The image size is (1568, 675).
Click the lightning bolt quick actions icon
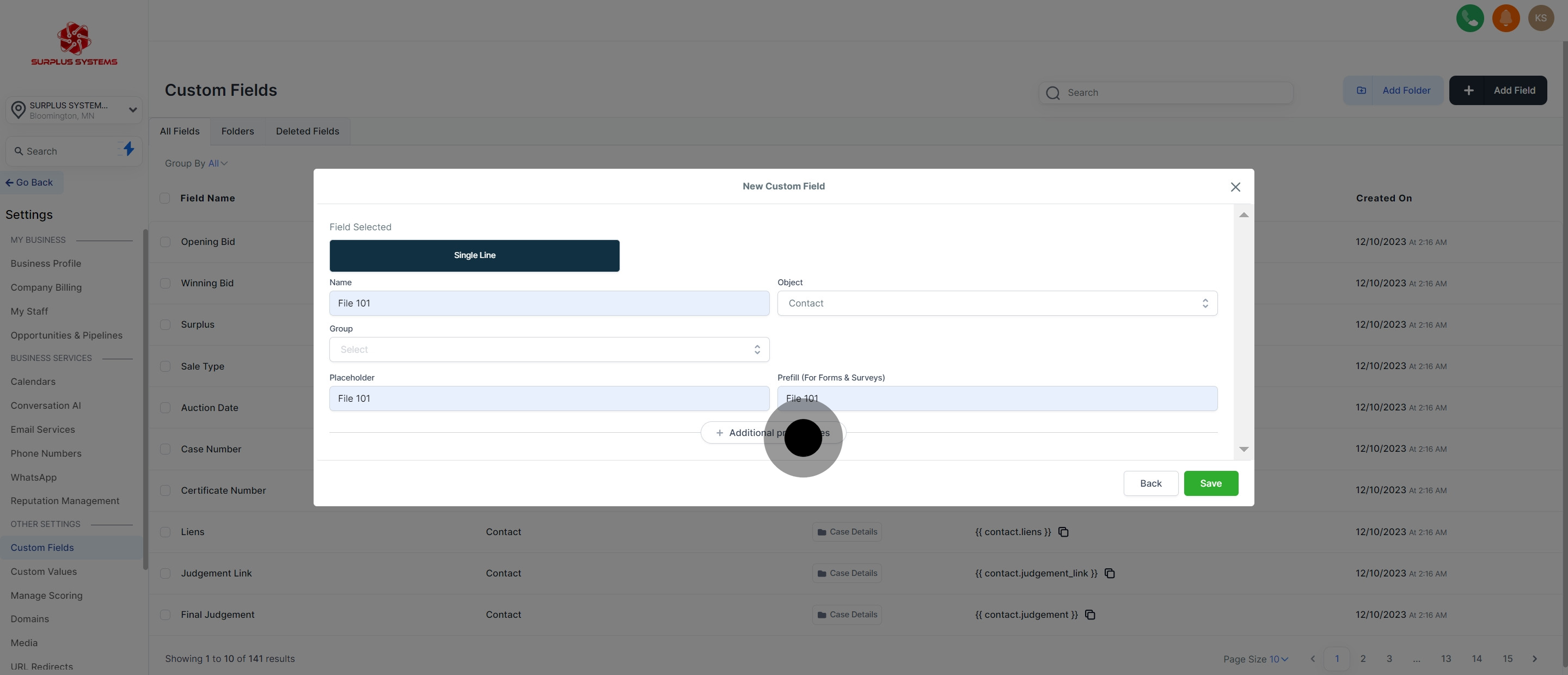tap(128, 149)
